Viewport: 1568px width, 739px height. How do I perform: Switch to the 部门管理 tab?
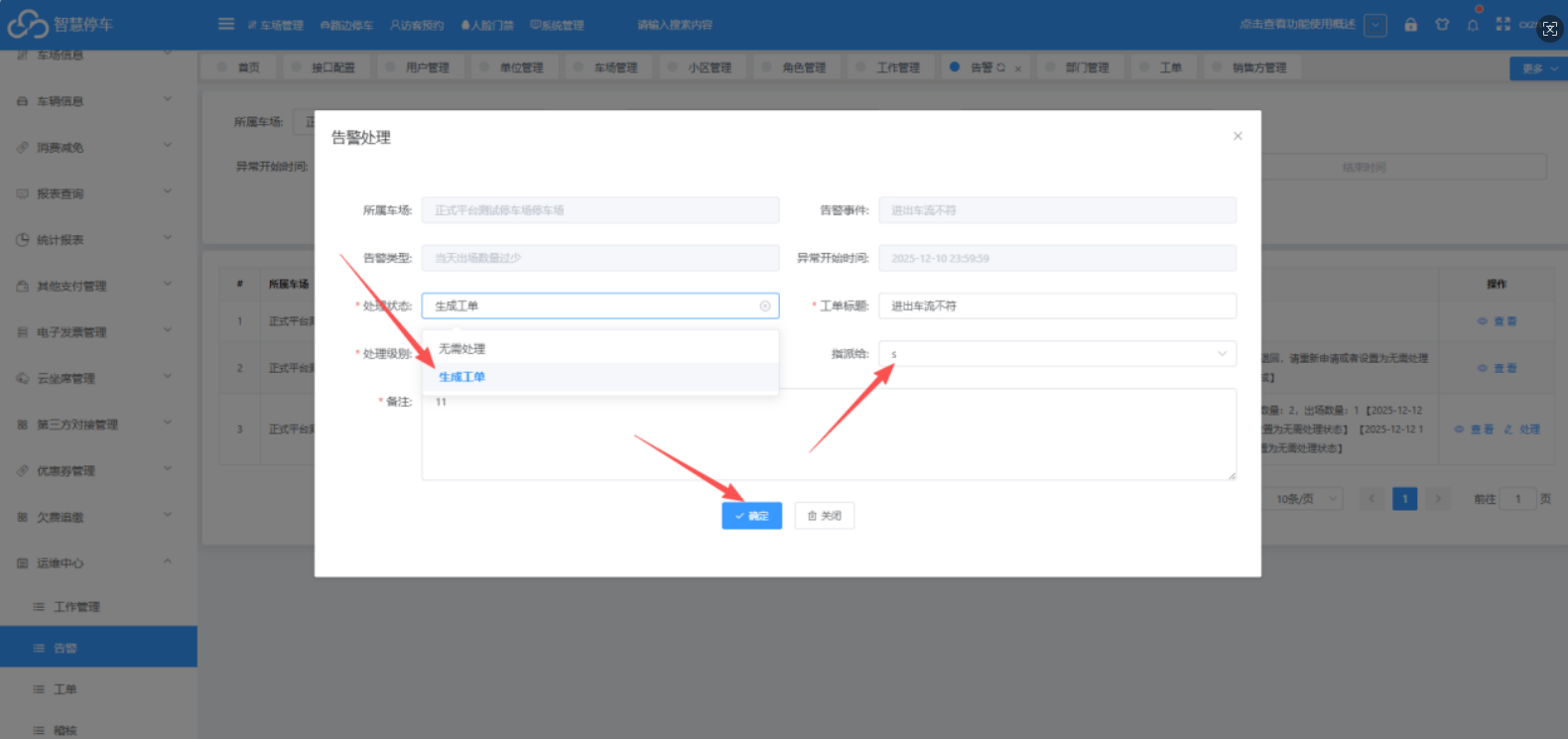pyautogui.click(x=1079, y=67)
